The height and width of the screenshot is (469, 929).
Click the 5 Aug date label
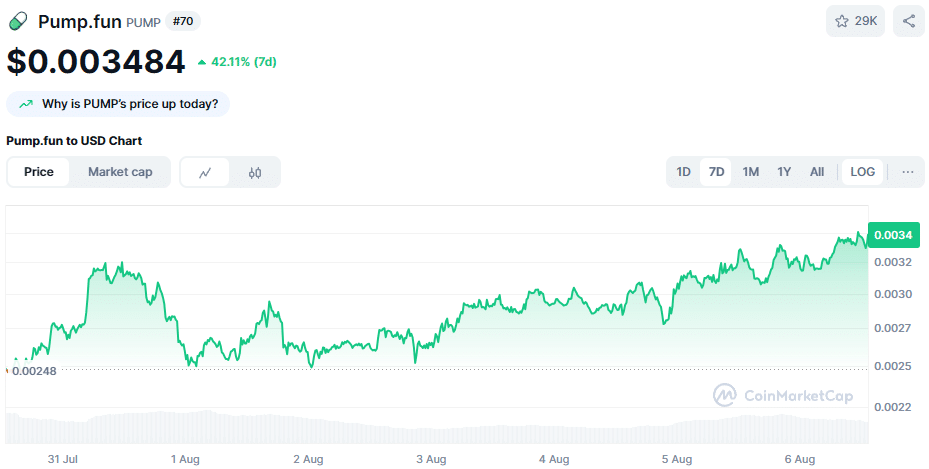tap(677, 459)
